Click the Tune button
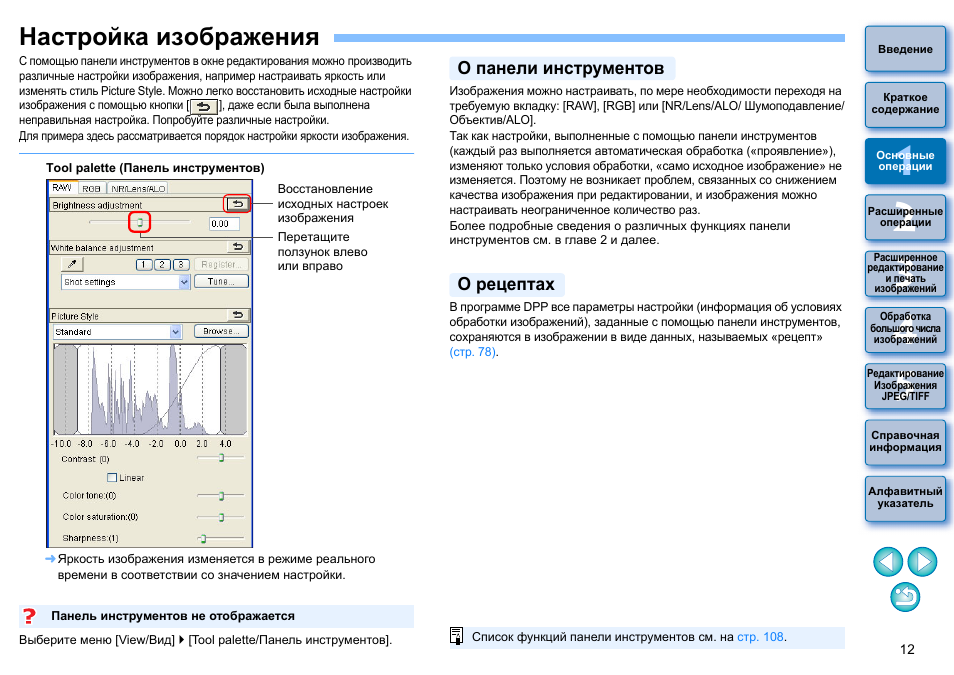 coord(221,281)
